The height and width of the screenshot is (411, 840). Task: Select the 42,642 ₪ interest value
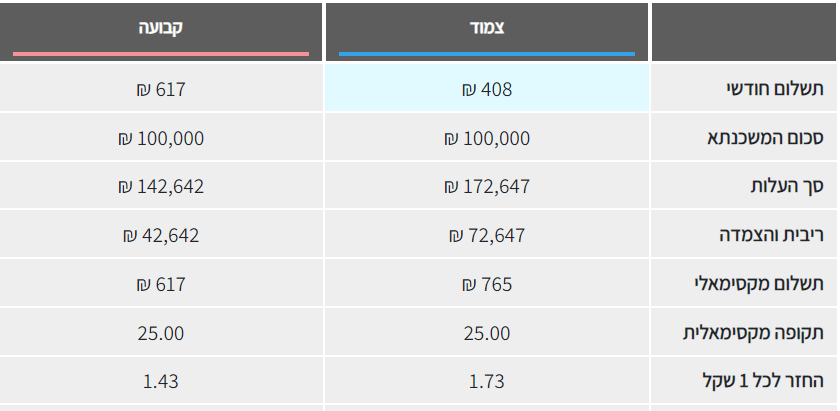pos(160,236)
